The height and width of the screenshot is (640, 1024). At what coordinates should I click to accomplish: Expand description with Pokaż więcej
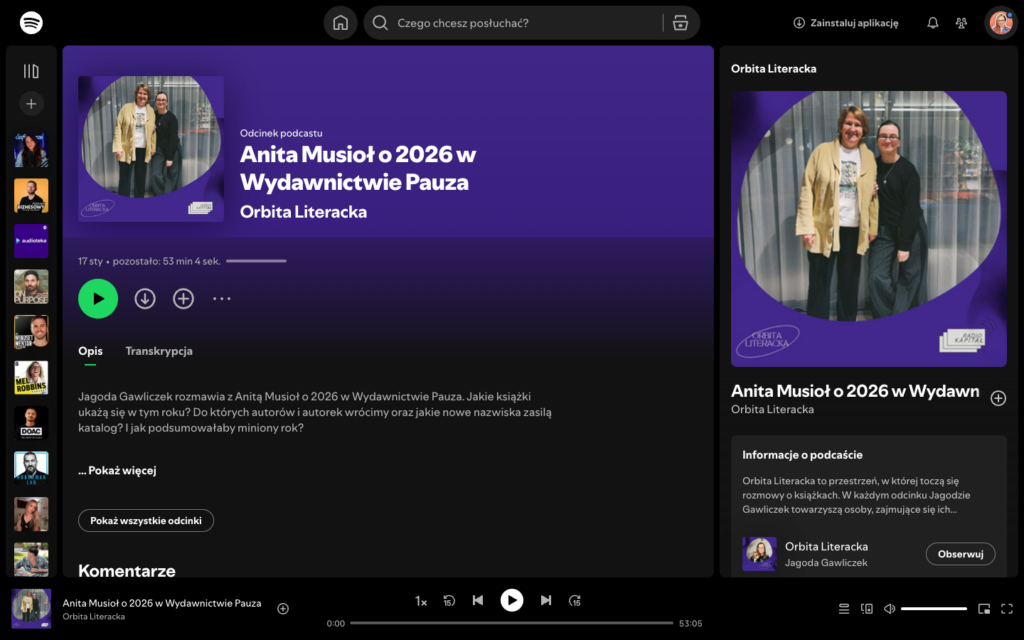tap(117, 471)
